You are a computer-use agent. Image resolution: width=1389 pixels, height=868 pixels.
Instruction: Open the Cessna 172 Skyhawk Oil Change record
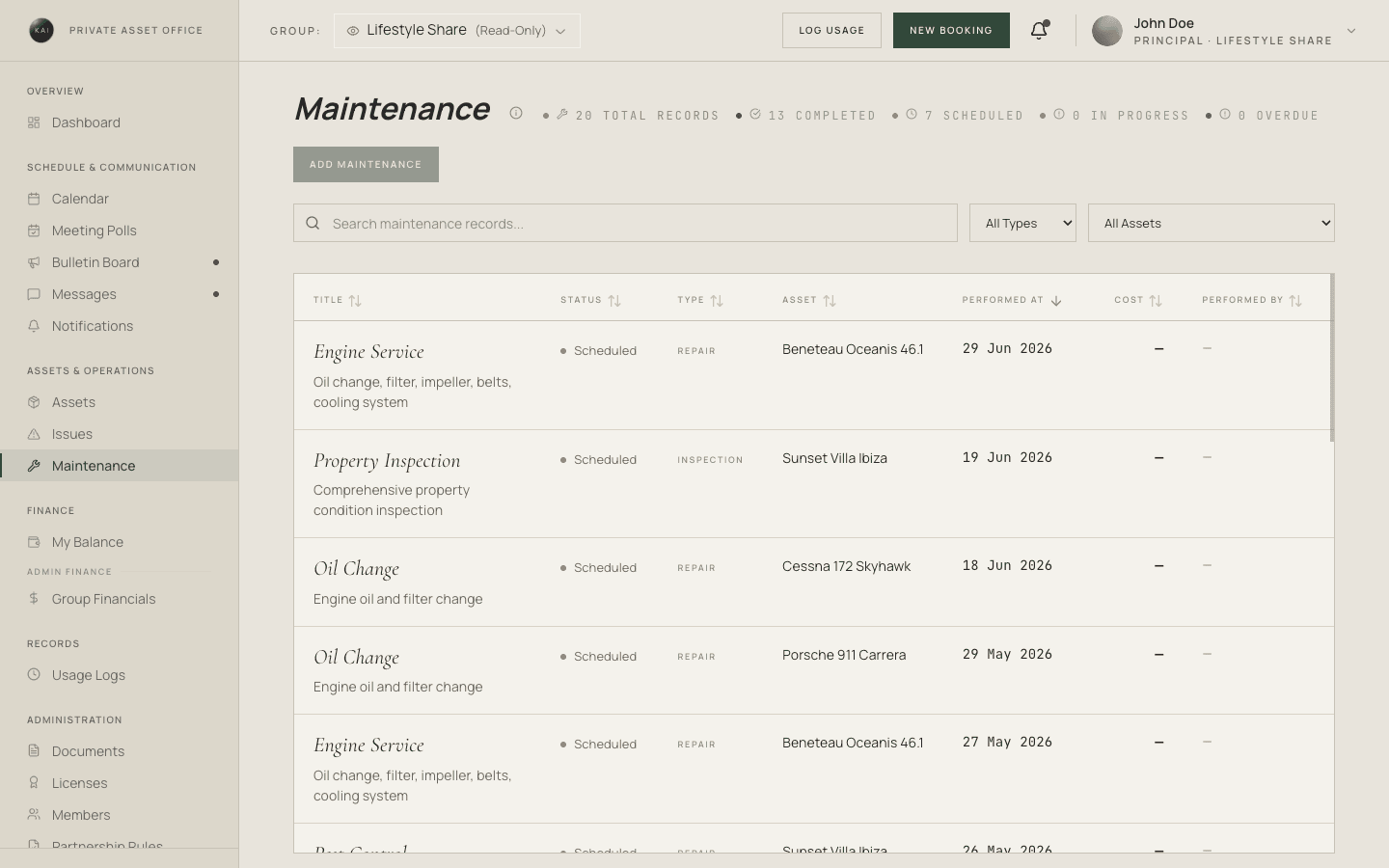[814, 583]
